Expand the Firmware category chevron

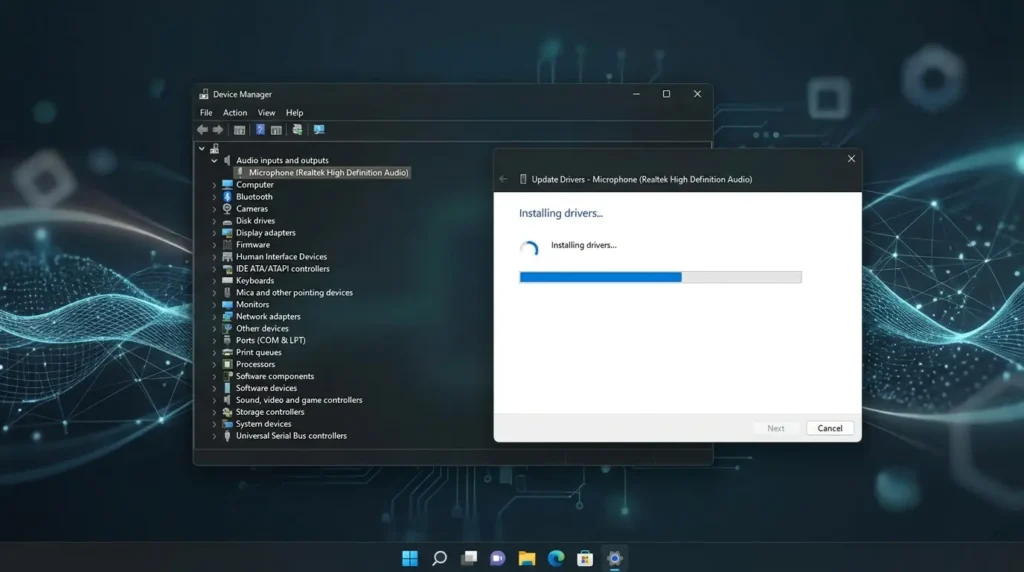point(214,245)
